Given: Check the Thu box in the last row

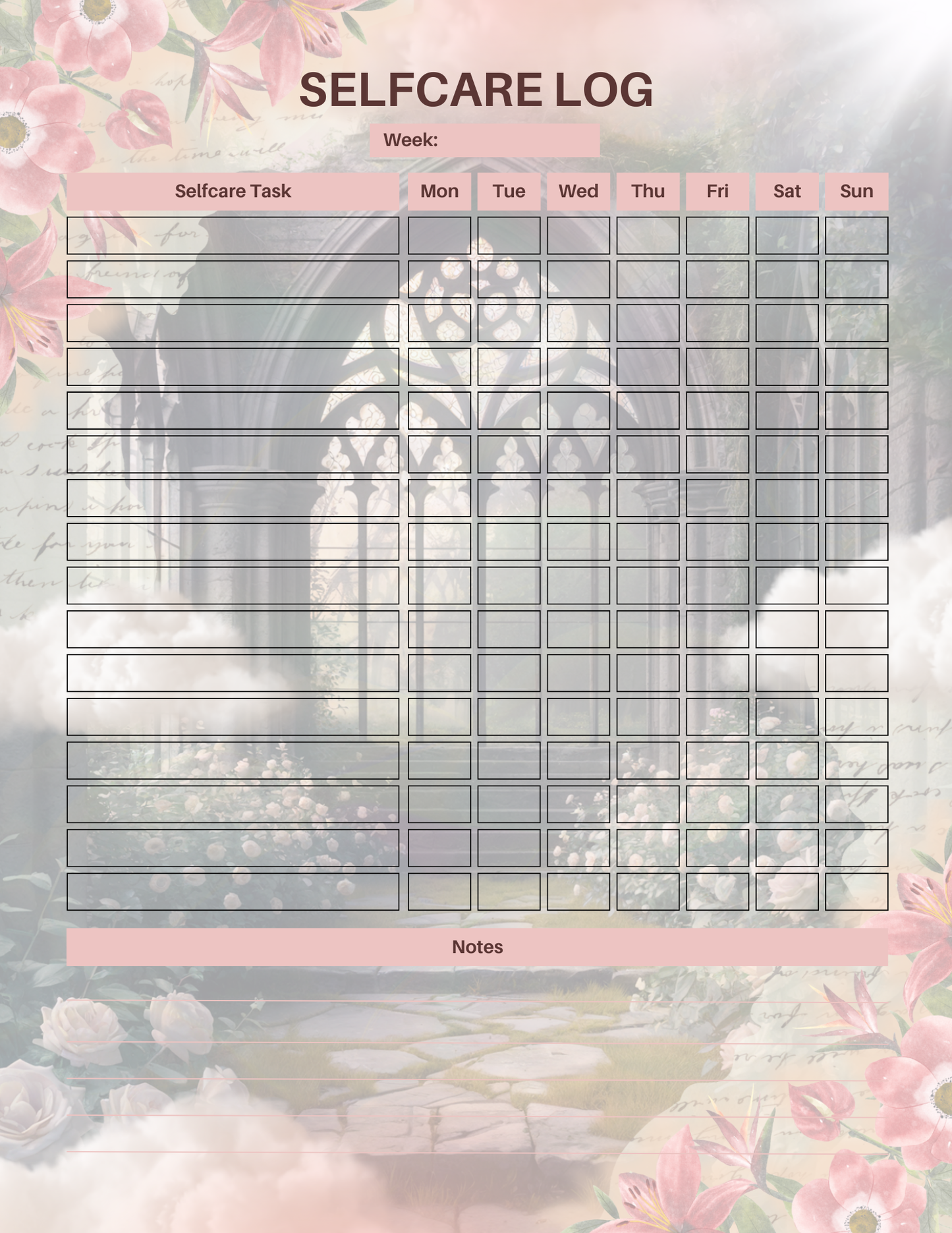Looking at the screenshot, I should point(648,892).
